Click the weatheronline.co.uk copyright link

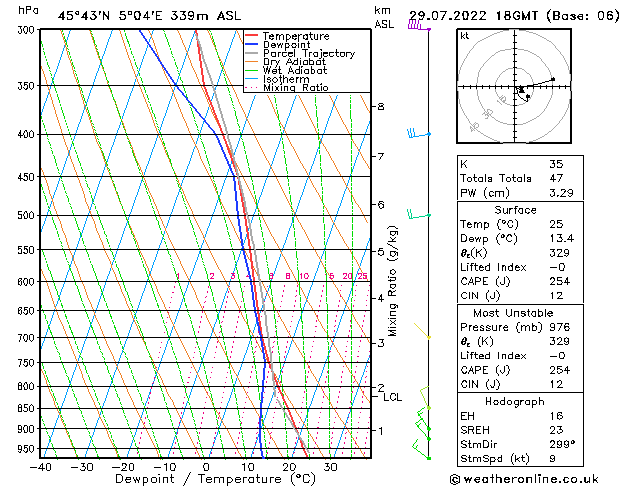click(524, 479)
